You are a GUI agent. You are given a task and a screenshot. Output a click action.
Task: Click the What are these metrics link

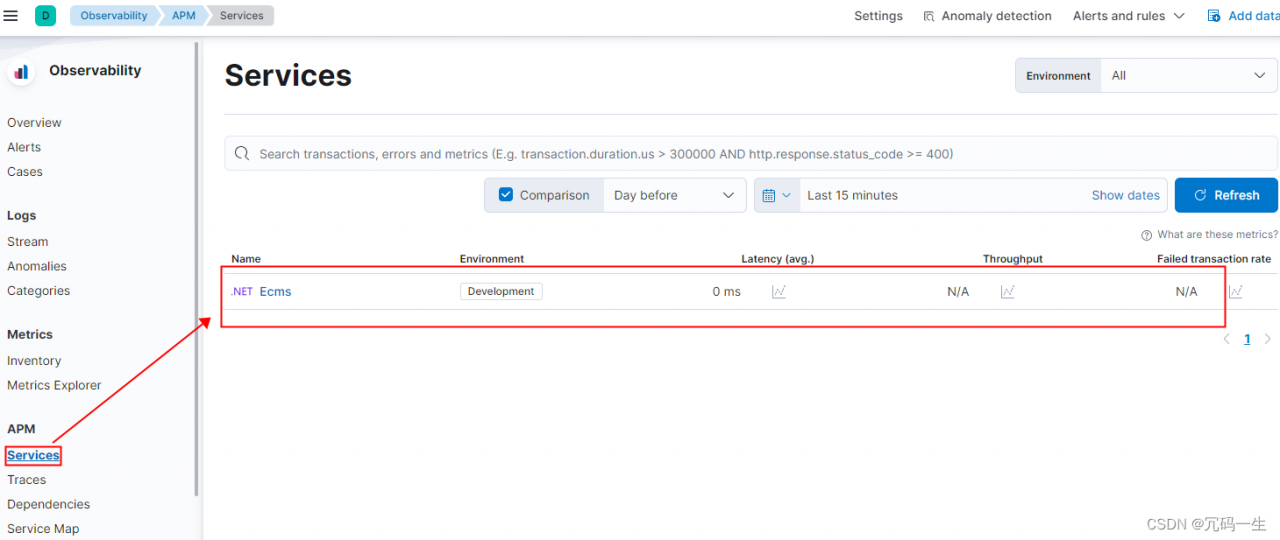[1217, 235]
